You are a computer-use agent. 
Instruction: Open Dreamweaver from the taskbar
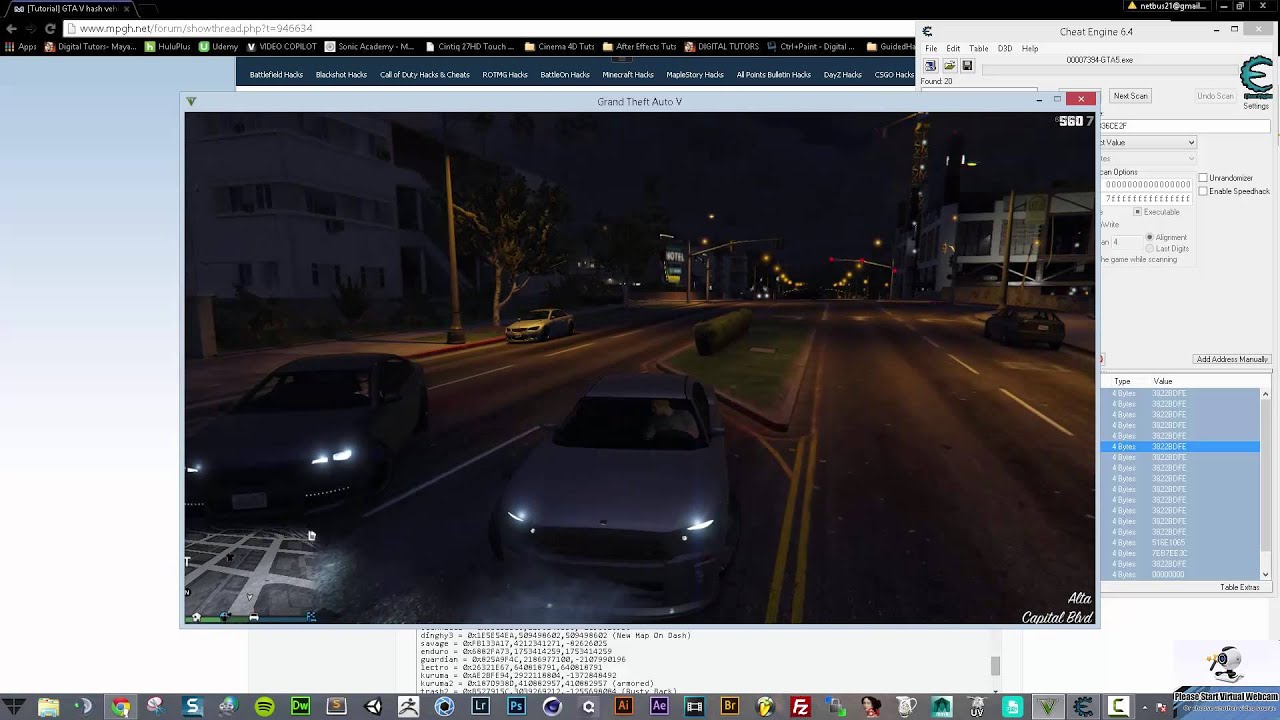300,707
